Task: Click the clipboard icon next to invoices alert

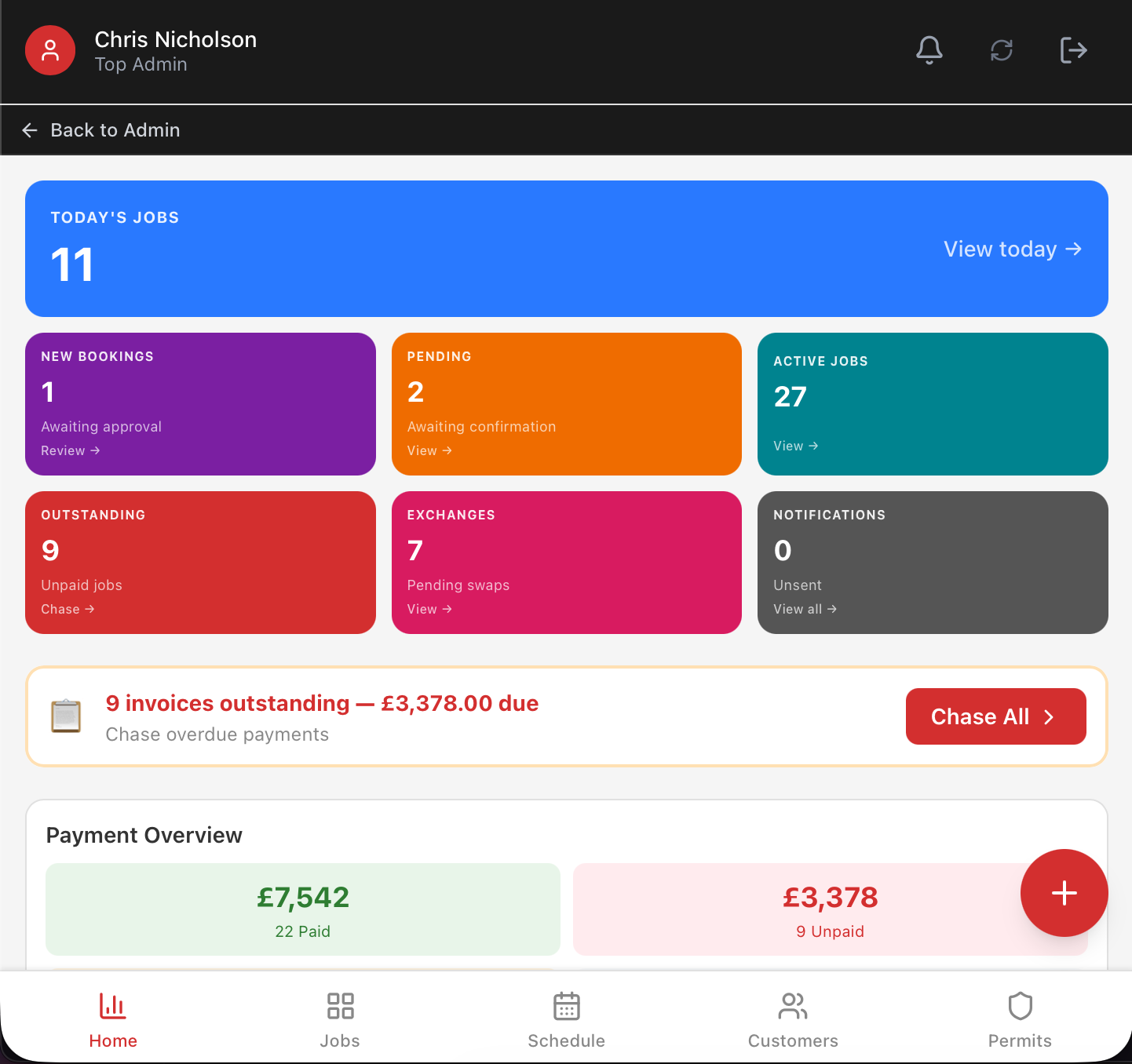Action: 67,716
